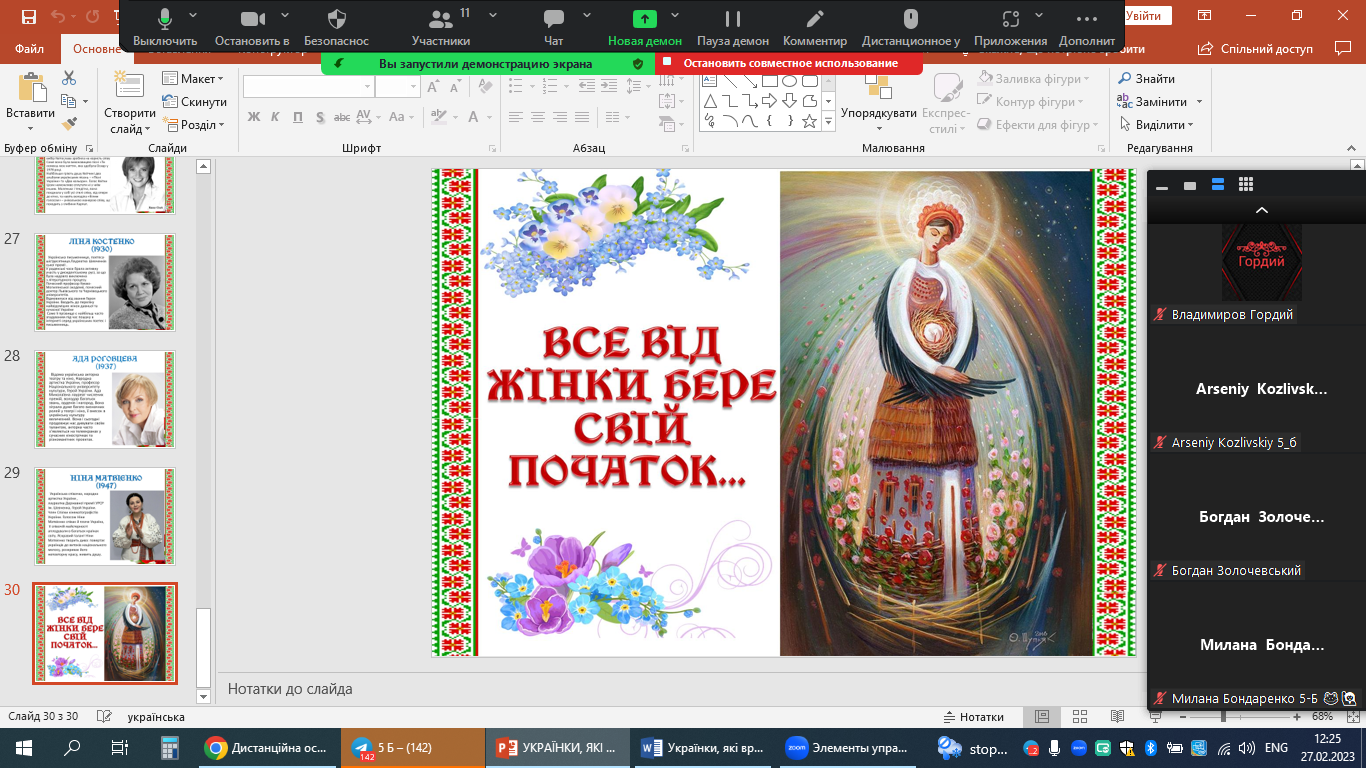Collapse the Zoom video panel chevron
The image size is (1366, 768).
[x=1262, y=210]
